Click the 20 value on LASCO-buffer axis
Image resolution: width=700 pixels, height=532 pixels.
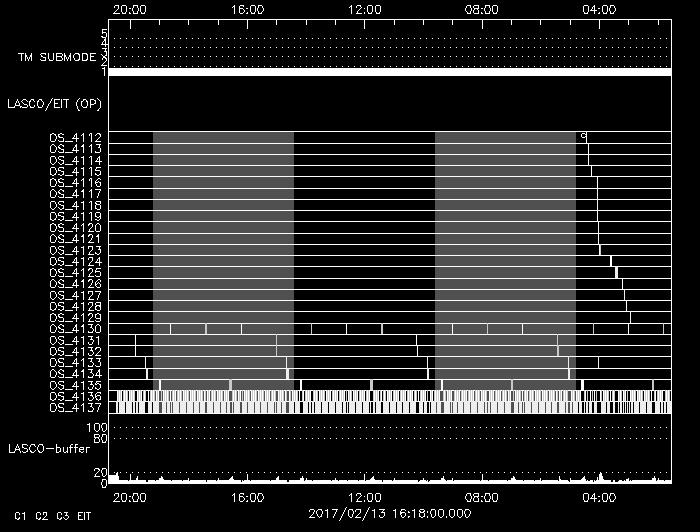[x=100, y=473]
